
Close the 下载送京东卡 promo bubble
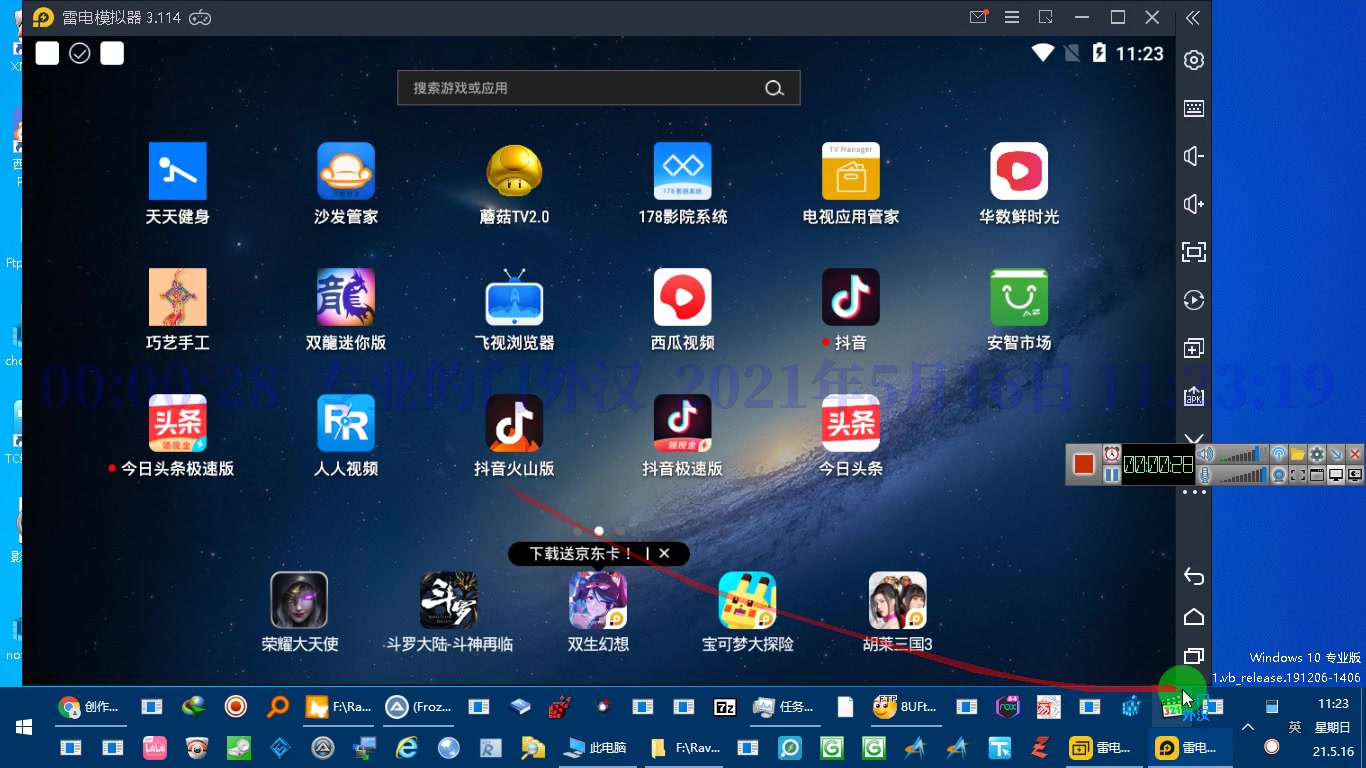point(664,553)
